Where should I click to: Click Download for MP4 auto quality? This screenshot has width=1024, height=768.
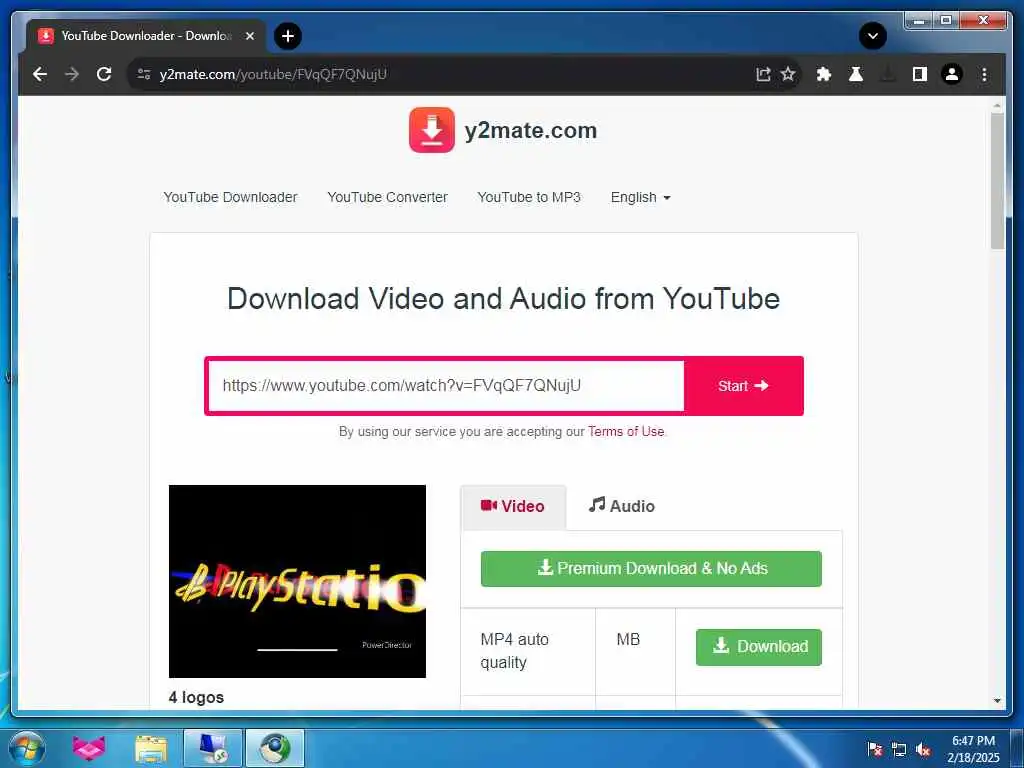(758, 647)
